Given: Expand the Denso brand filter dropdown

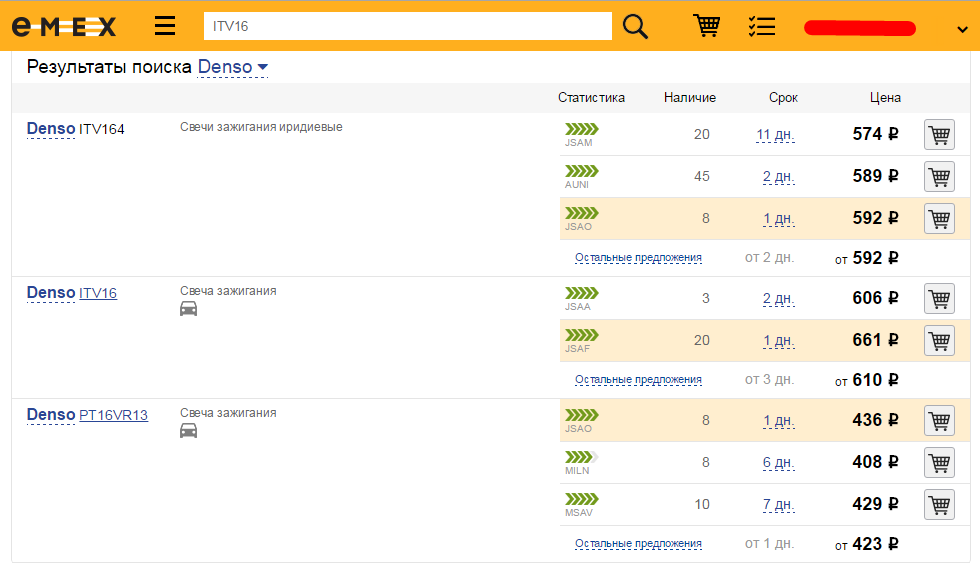Looking at the screenshot, I should click(233, 67).
